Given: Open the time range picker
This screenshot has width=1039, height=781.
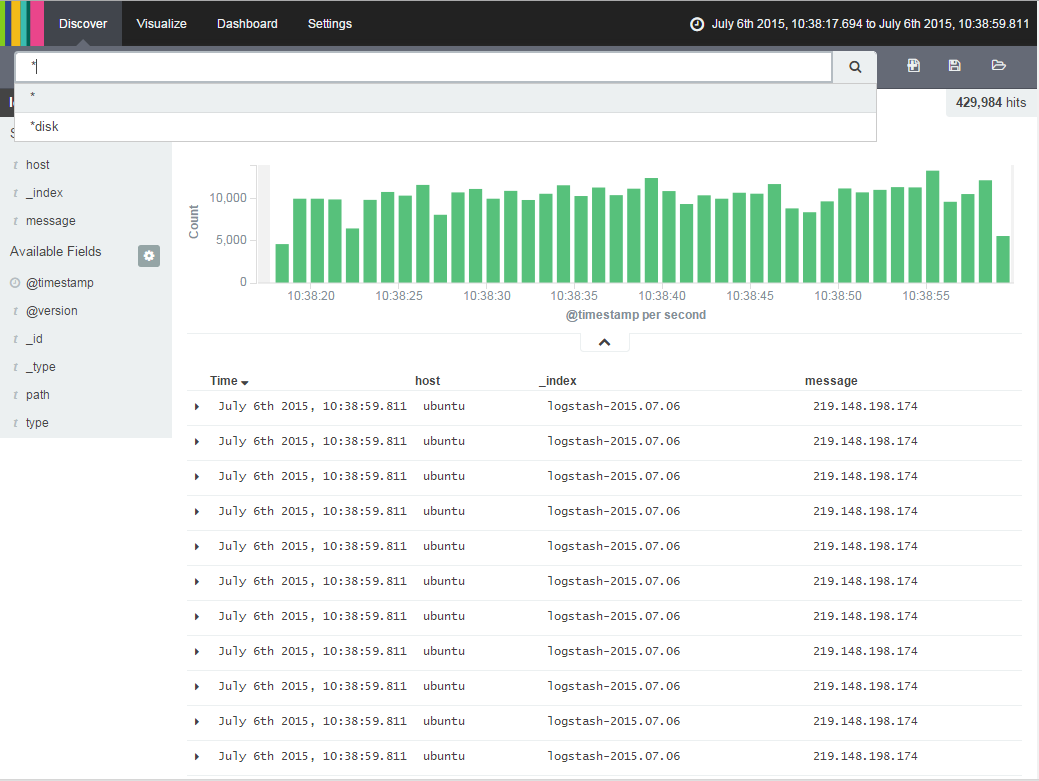Looking at the screenshot, I should pyautogui.click(x=860, y=24).
